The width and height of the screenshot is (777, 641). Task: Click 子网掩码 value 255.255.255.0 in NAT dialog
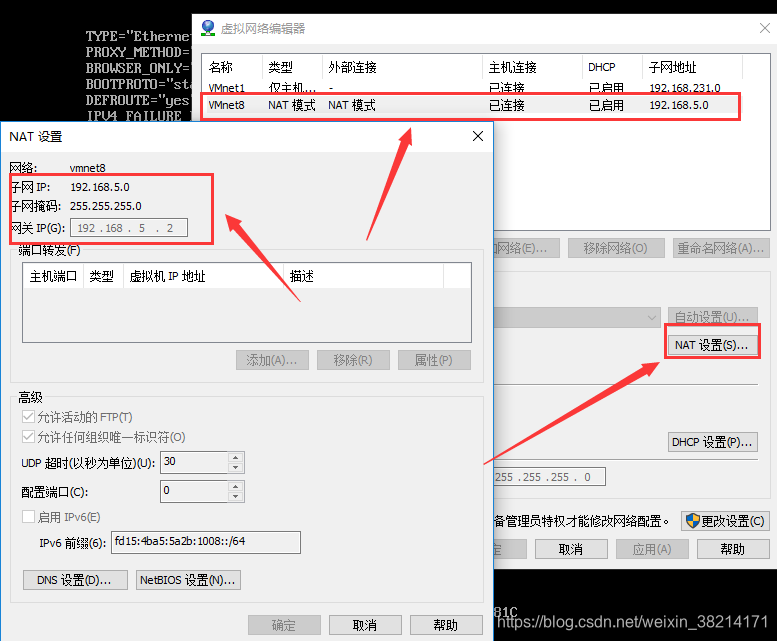[106, 206]
